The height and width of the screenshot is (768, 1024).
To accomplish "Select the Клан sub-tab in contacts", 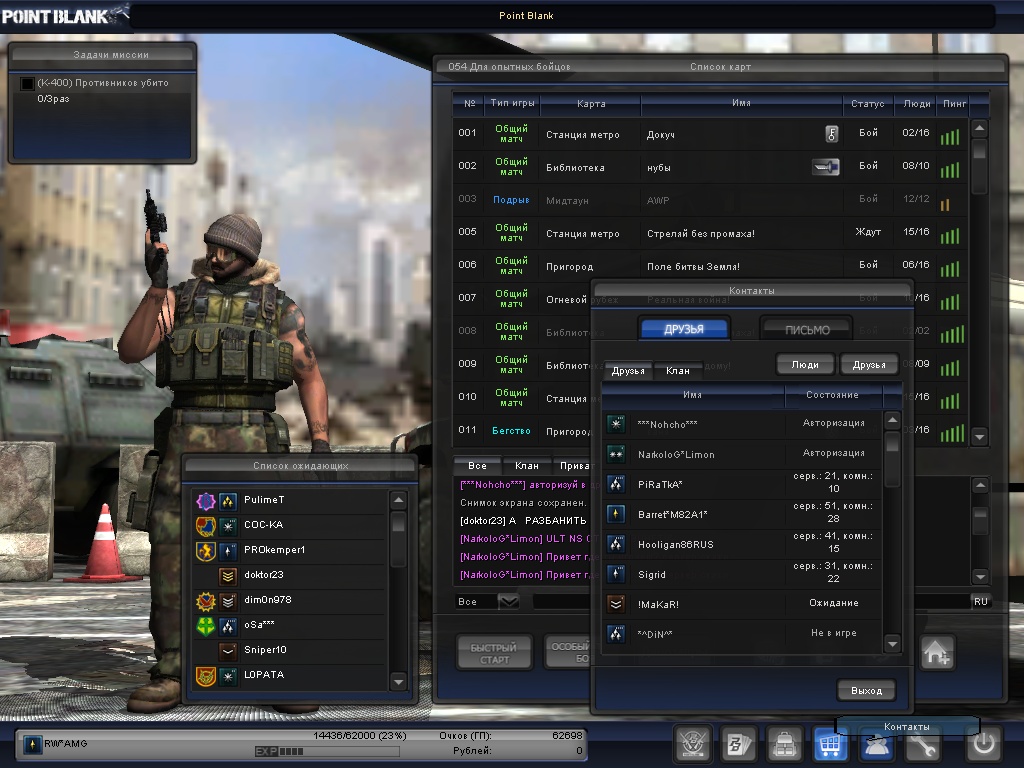I will 678,371.
